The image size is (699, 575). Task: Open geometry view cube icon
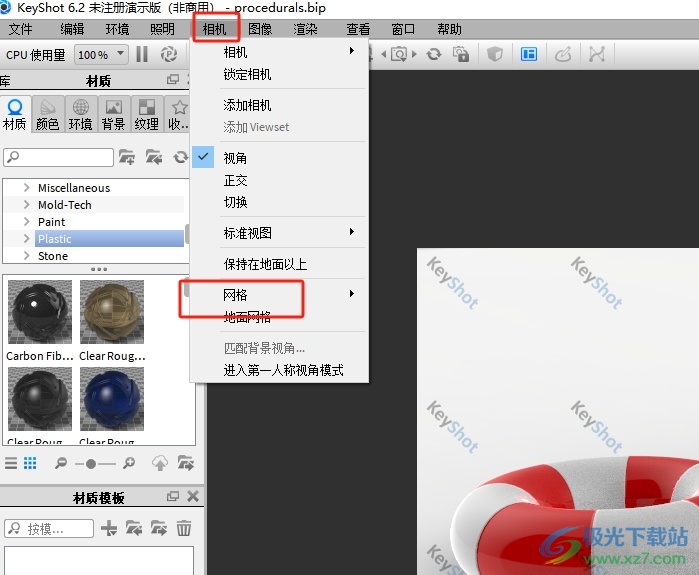tap(494, 54)
